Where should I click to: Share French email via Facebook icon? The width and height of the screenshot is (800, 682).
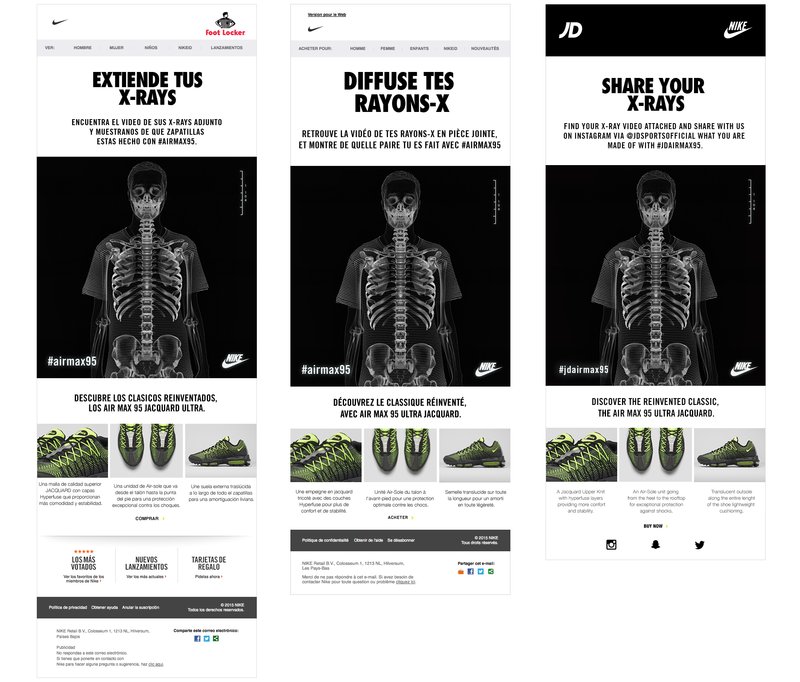point(470,571)
